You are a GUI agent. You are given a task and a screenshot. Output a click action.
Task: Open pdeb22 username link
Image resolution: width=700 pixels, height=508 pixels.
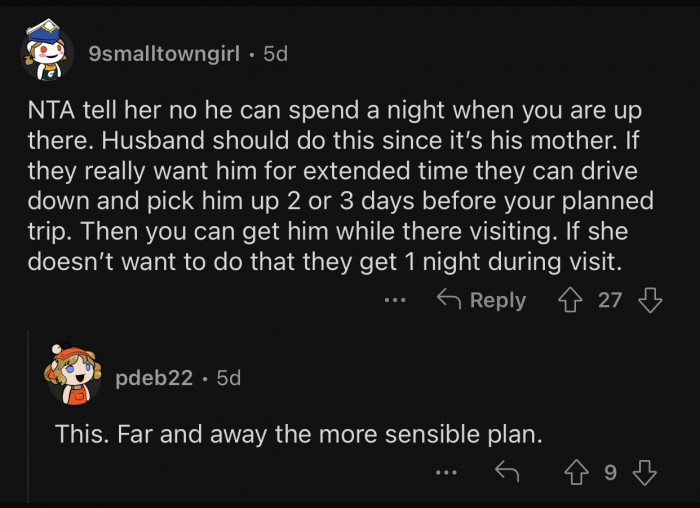click(152, 379)
